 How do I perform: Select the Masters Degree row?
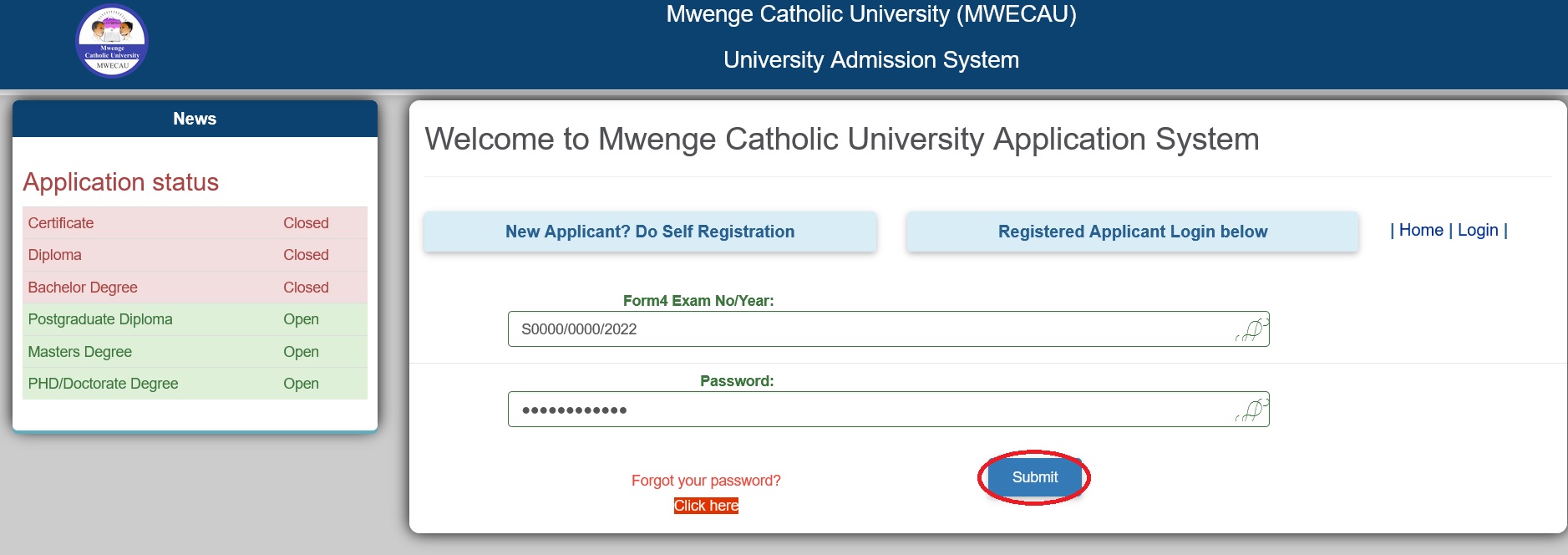click(x=195, y=352)
